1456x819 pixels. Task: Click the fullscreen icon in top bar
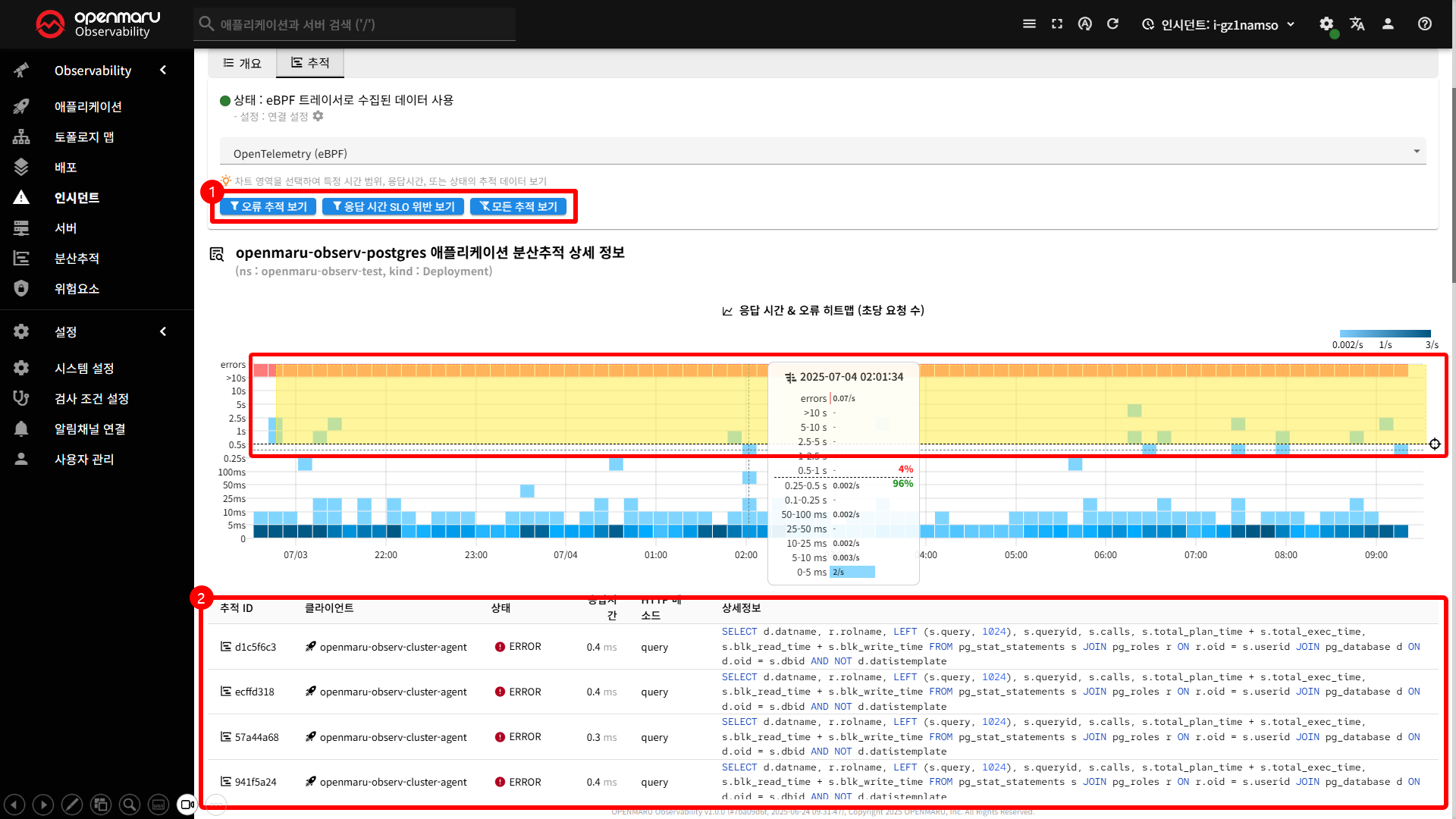coord(1057,24)
